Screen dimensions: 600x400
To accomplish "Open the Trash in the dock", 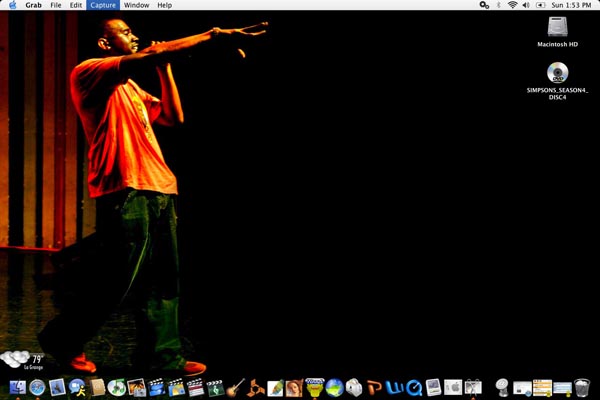I will [x=582, y=388].
